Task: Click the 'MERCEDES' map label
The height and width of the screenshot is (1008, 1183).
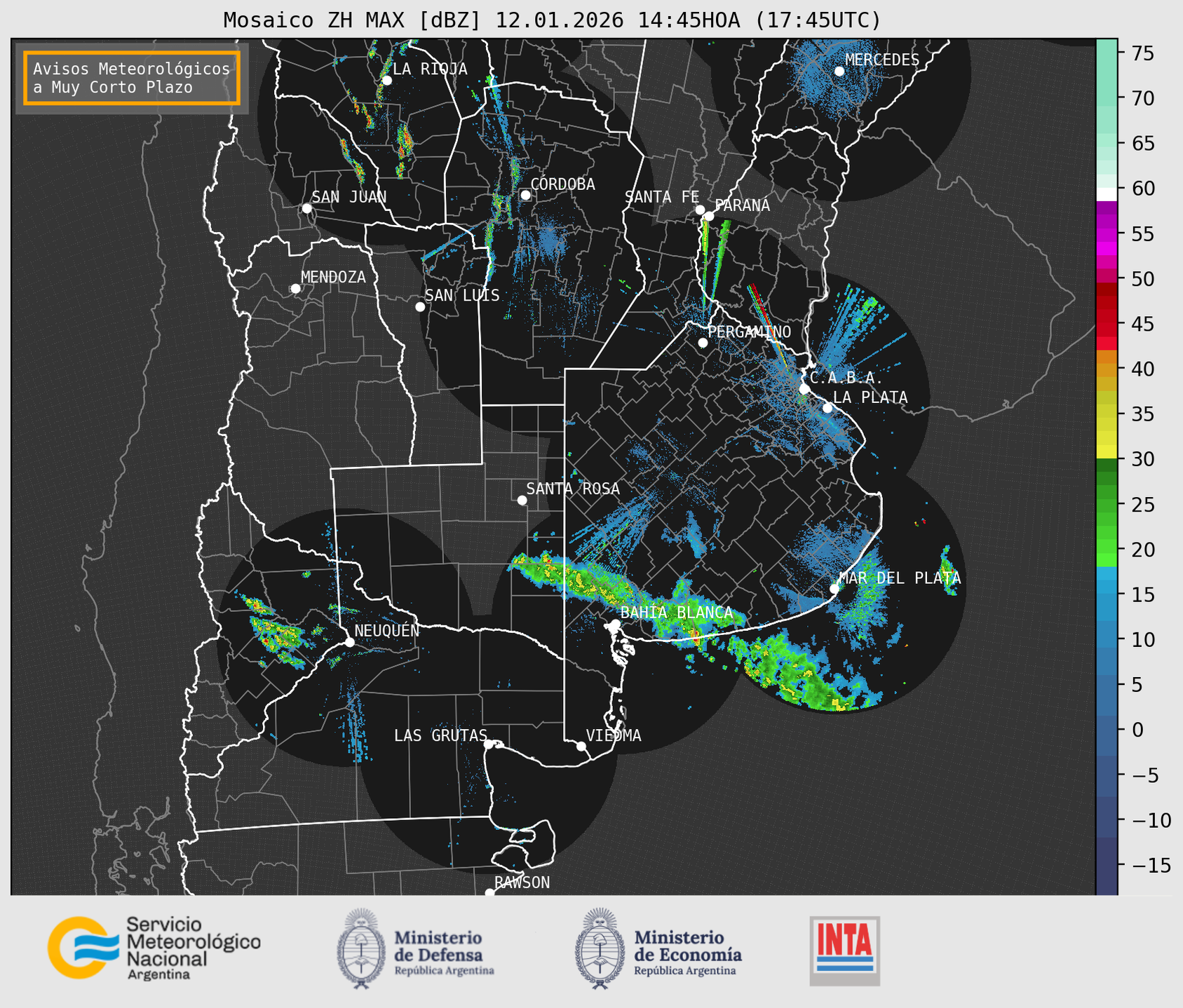Action: point(882,60)
